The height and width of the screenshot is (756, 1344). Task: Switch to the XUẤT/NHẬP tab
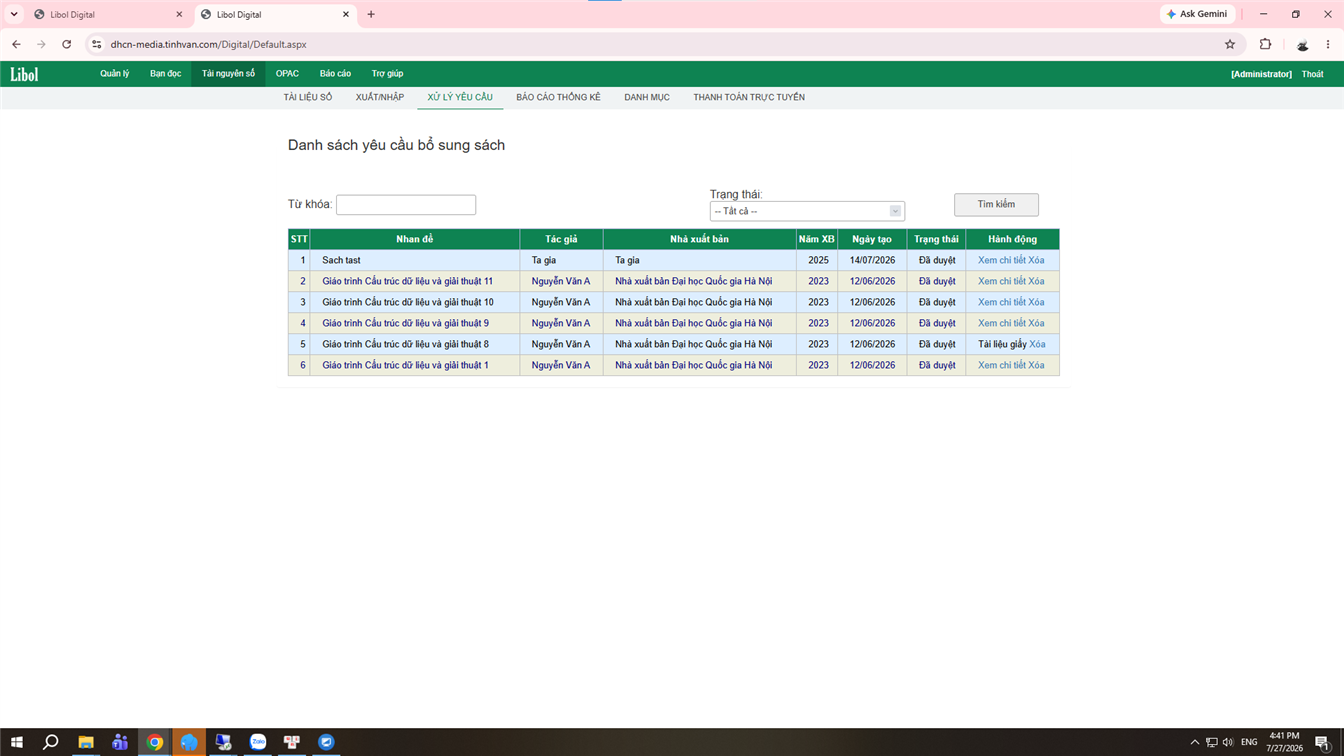(x=380, y=98)
